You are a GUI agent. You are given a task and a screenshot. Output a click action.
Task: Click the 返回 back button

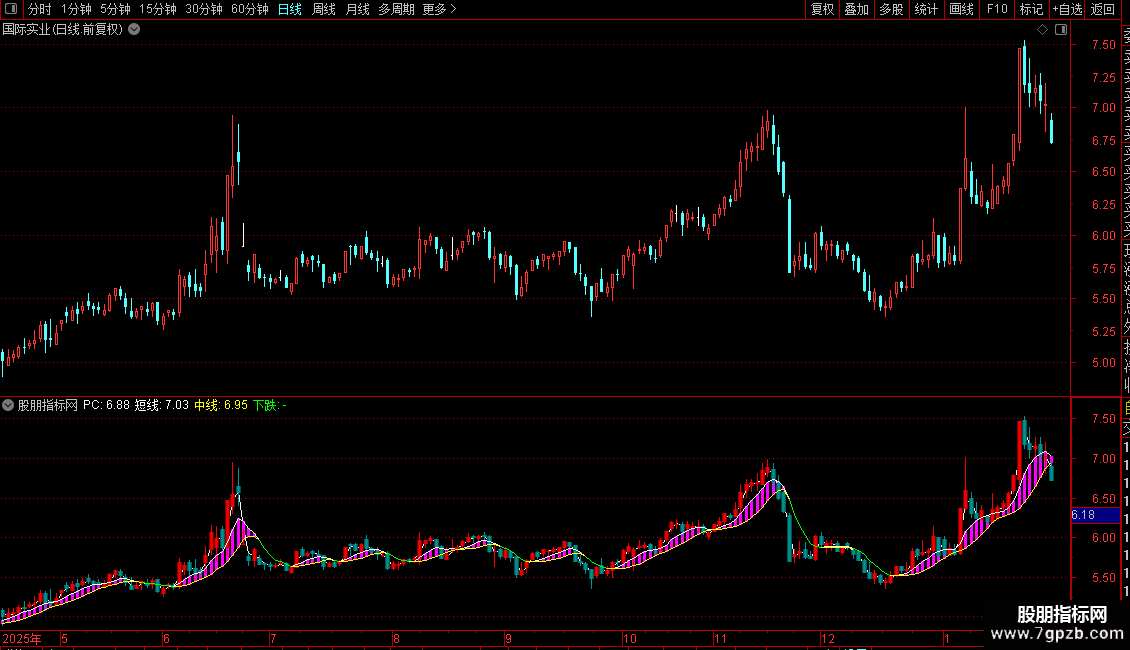click(x=1103, y=9)
